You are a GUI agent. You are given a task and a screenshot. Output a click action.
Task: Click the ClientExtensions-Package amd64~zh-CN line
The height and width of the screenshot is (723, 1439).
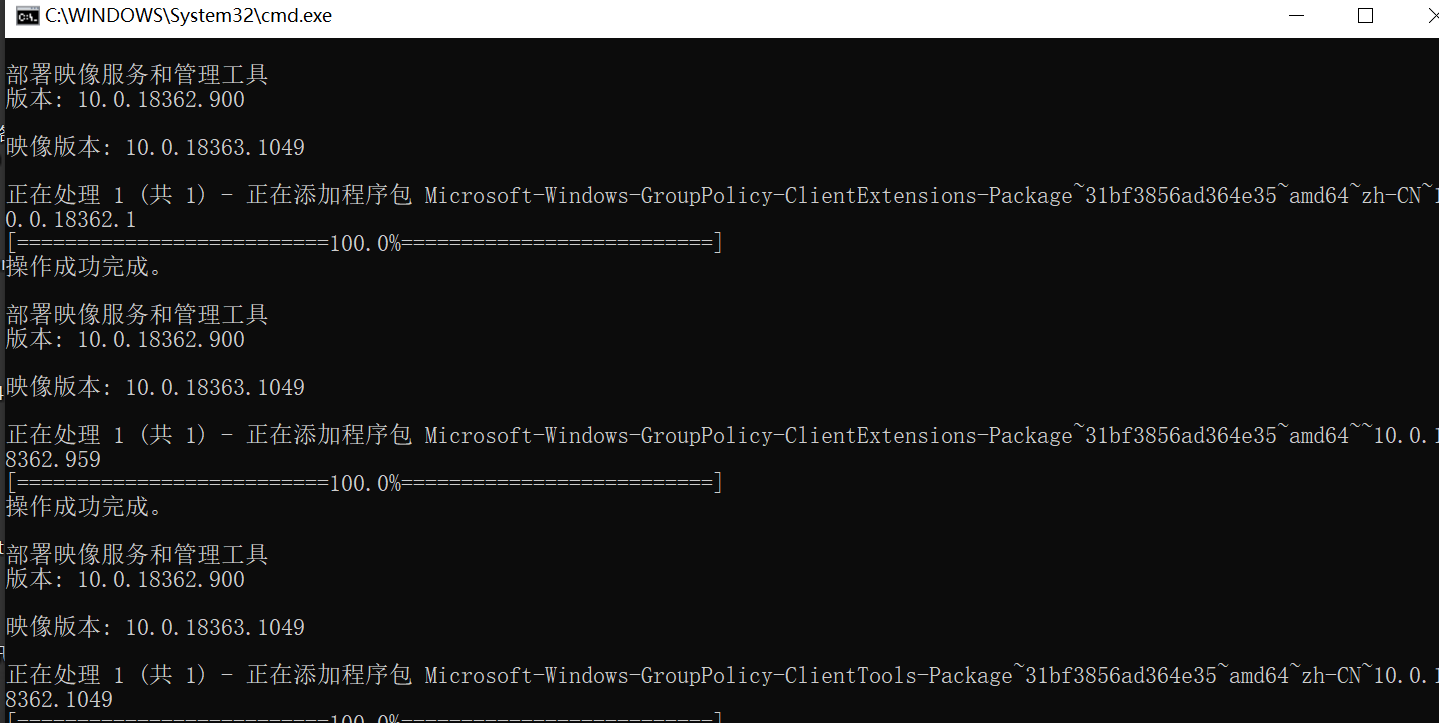(x=722, y=196)
